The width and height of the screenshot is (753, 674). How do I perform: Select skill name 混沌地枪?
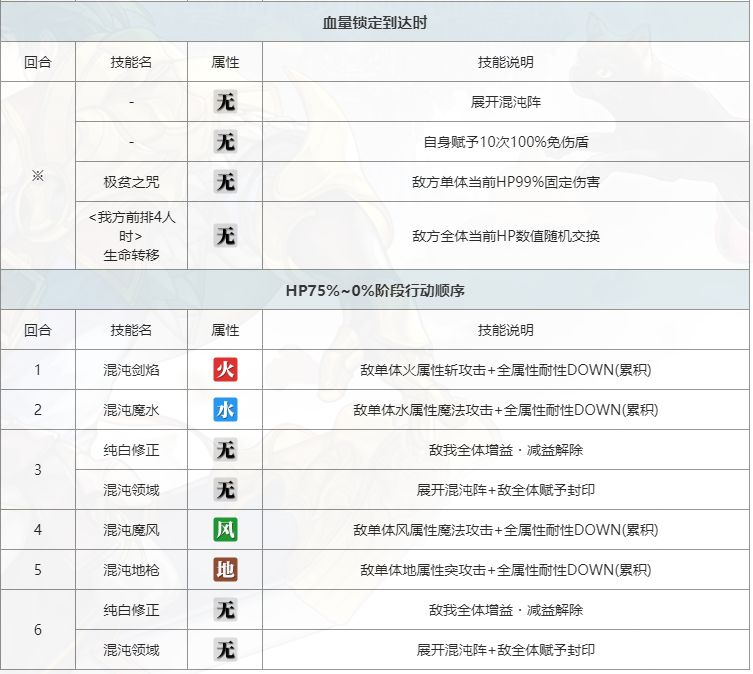(x=131, y=570)
